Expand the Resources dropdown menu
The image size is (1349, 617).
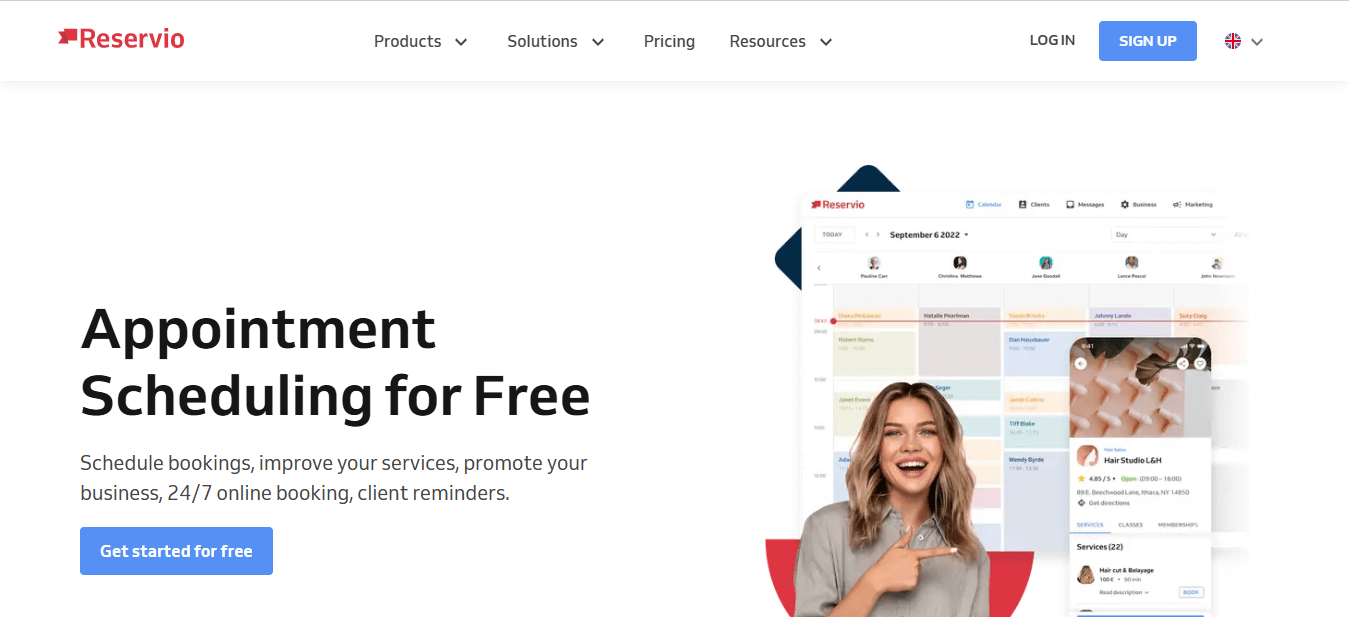781,41
